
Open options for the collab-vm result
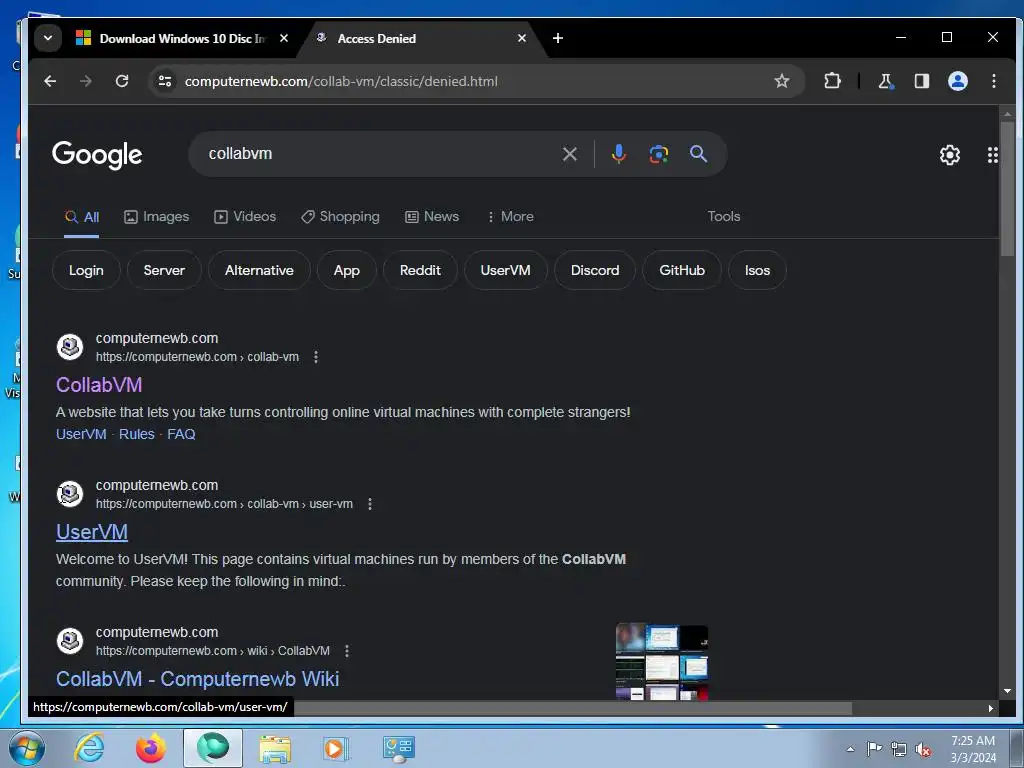pos(315,357)
